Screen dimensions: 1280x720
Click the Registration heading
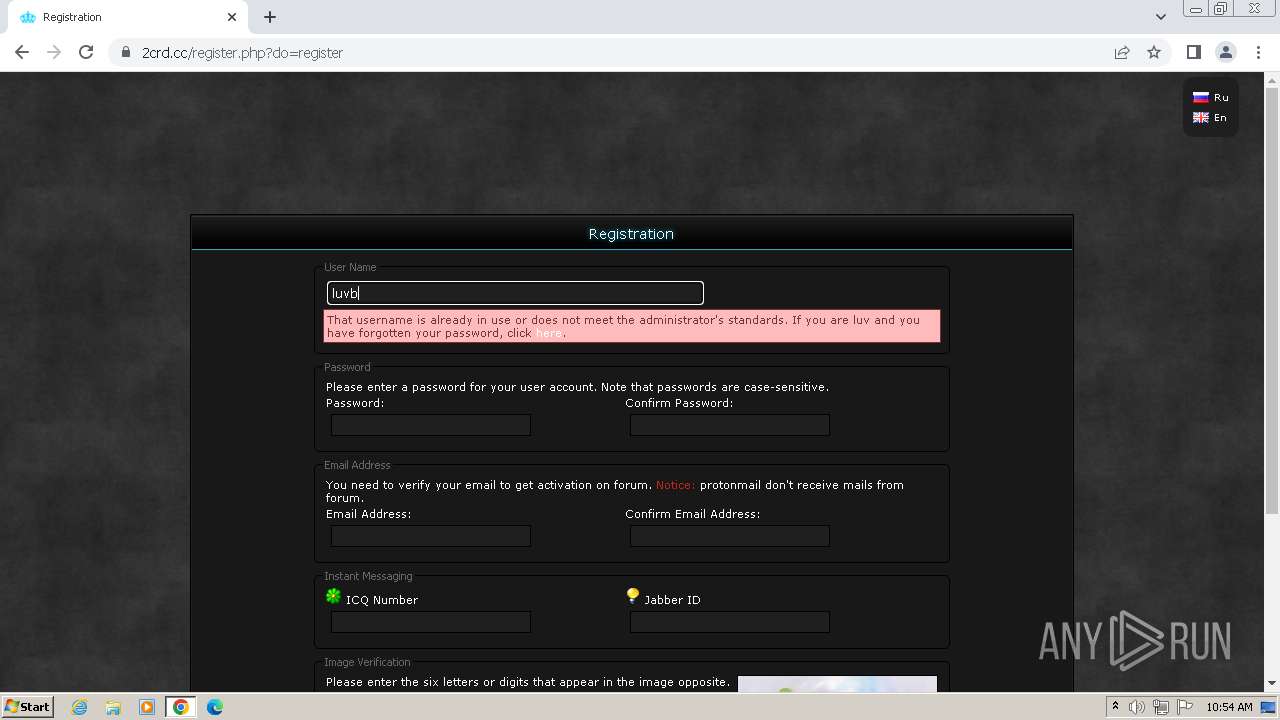point(631,234)
